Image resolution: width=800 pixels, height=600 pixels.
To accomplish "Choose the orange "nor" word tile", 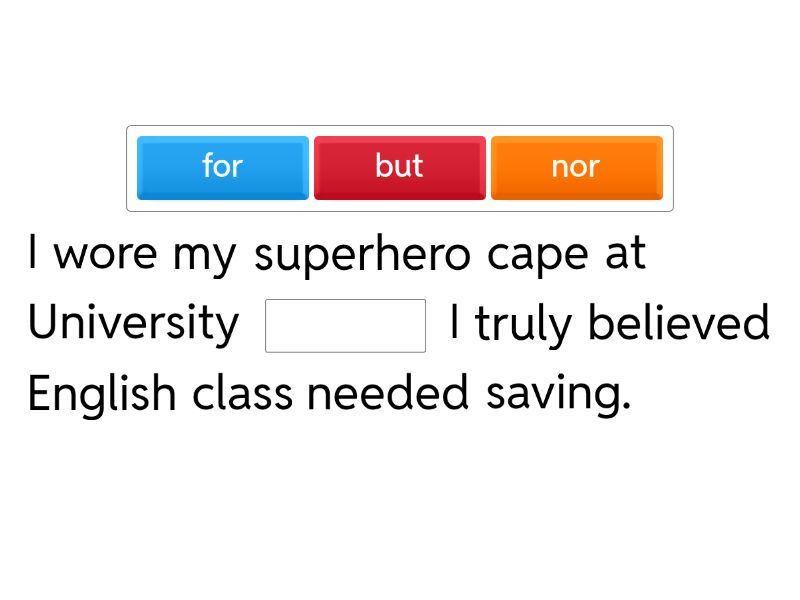I will pos(576,167).
